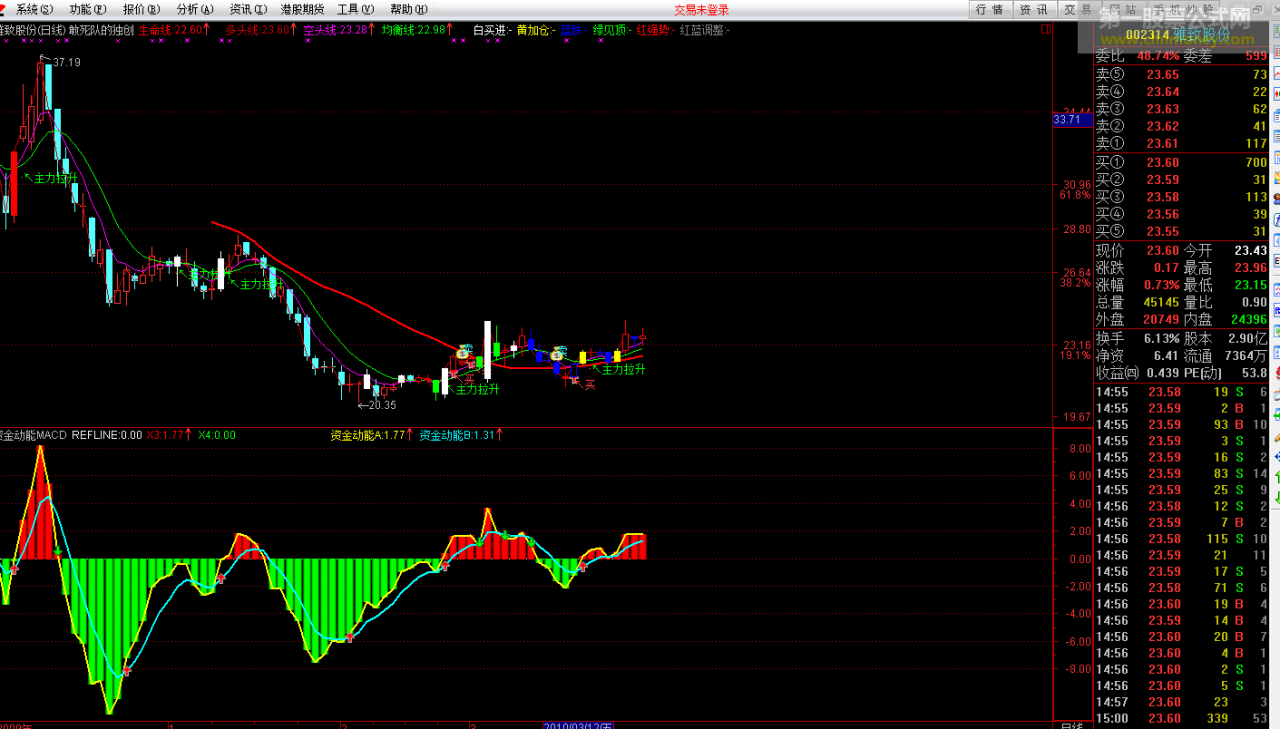Select the trade row with volume 115
Screen dimensions: 1280x729
pyautogui.click(x=1183, y=539)
